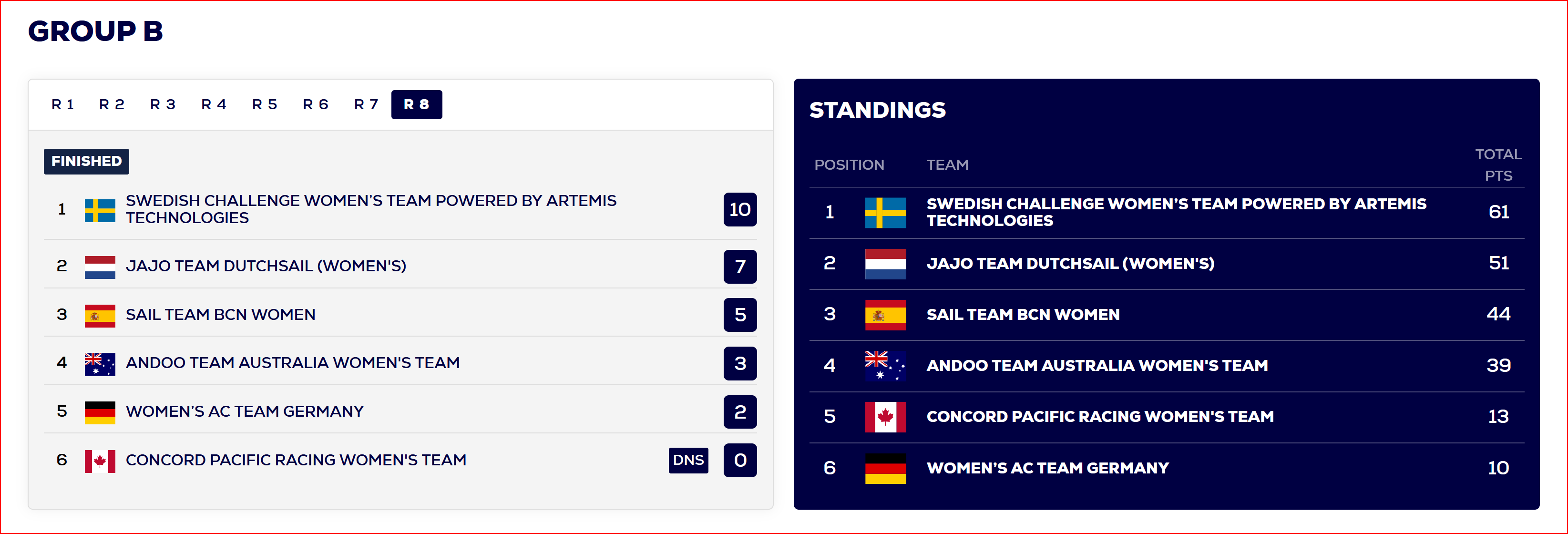Click the Netherlands flag in race results

pos(100,267)
